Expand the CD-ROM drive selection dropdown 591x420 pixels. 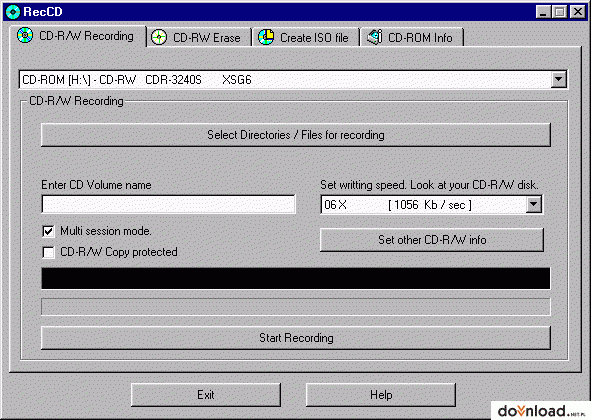558,80
